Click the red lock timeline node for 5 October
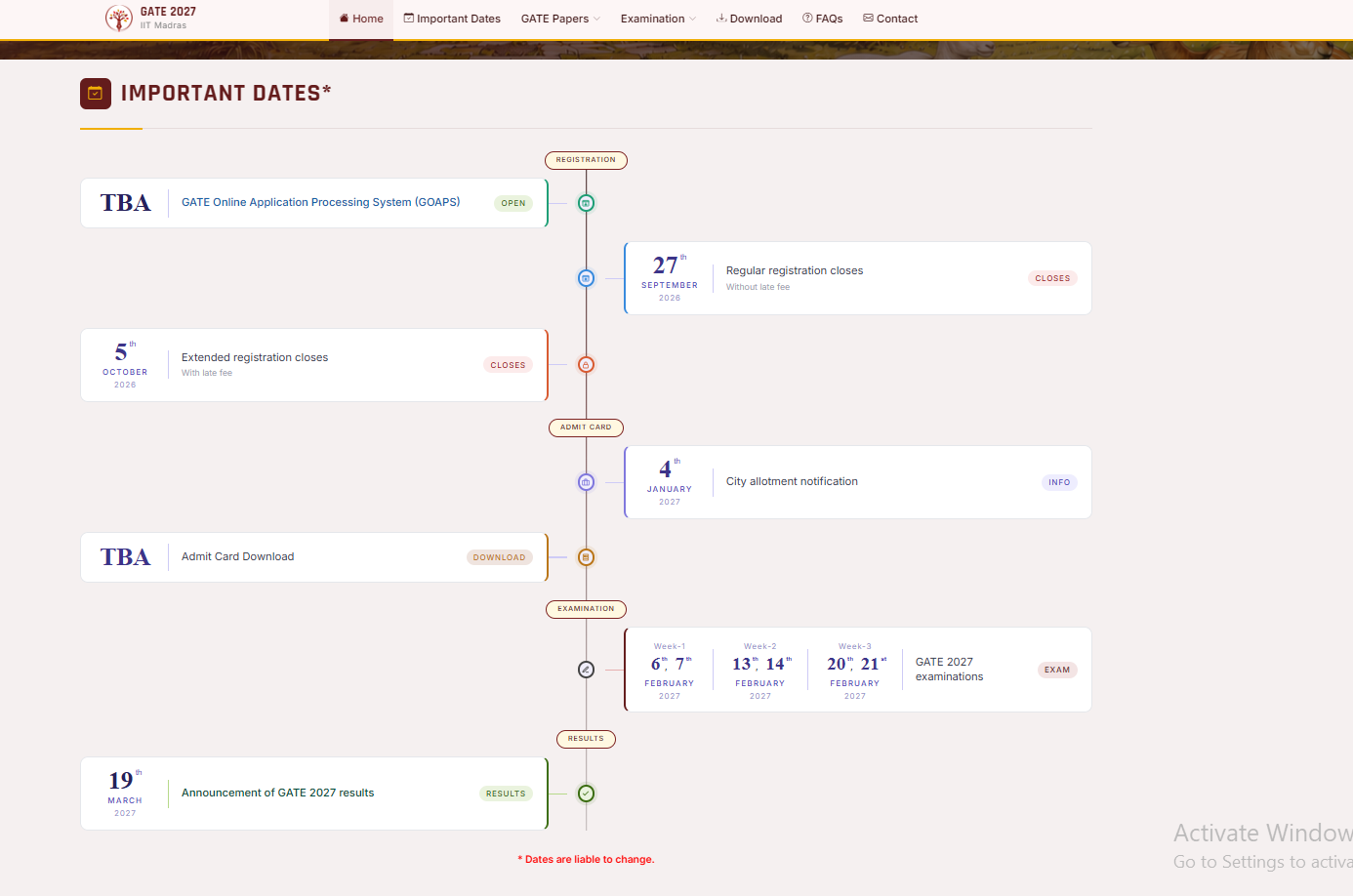1353x896 pixels. pyautogui.click(x=586, y=365)
